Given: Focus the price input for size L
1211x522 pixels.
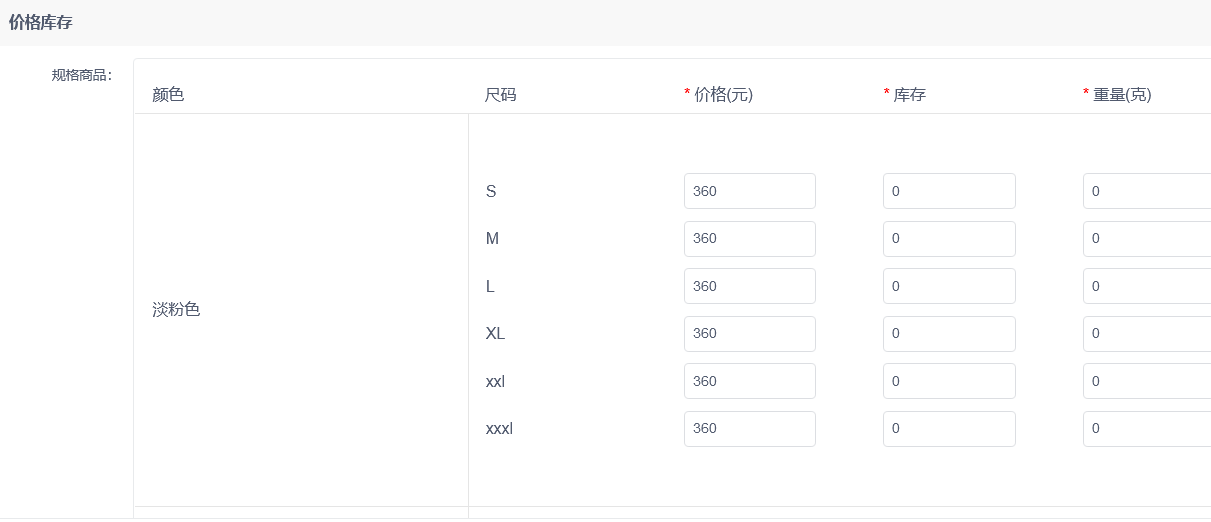Looking at the screenshot, I should tap(749, 286).
